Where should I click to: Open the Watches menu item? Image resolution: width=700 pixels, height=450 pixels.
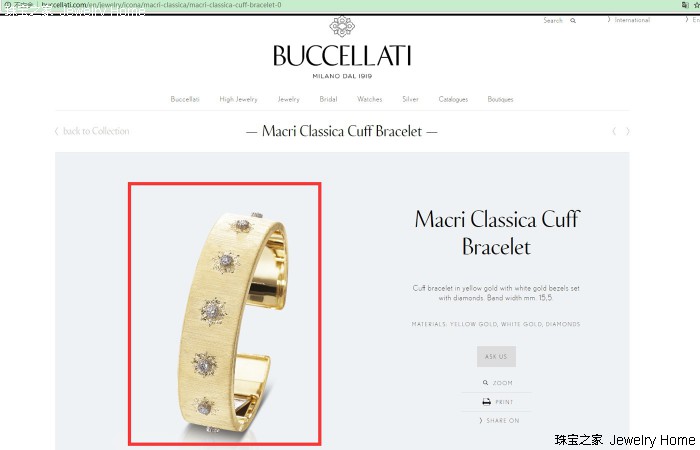click(x=370, y=99)
